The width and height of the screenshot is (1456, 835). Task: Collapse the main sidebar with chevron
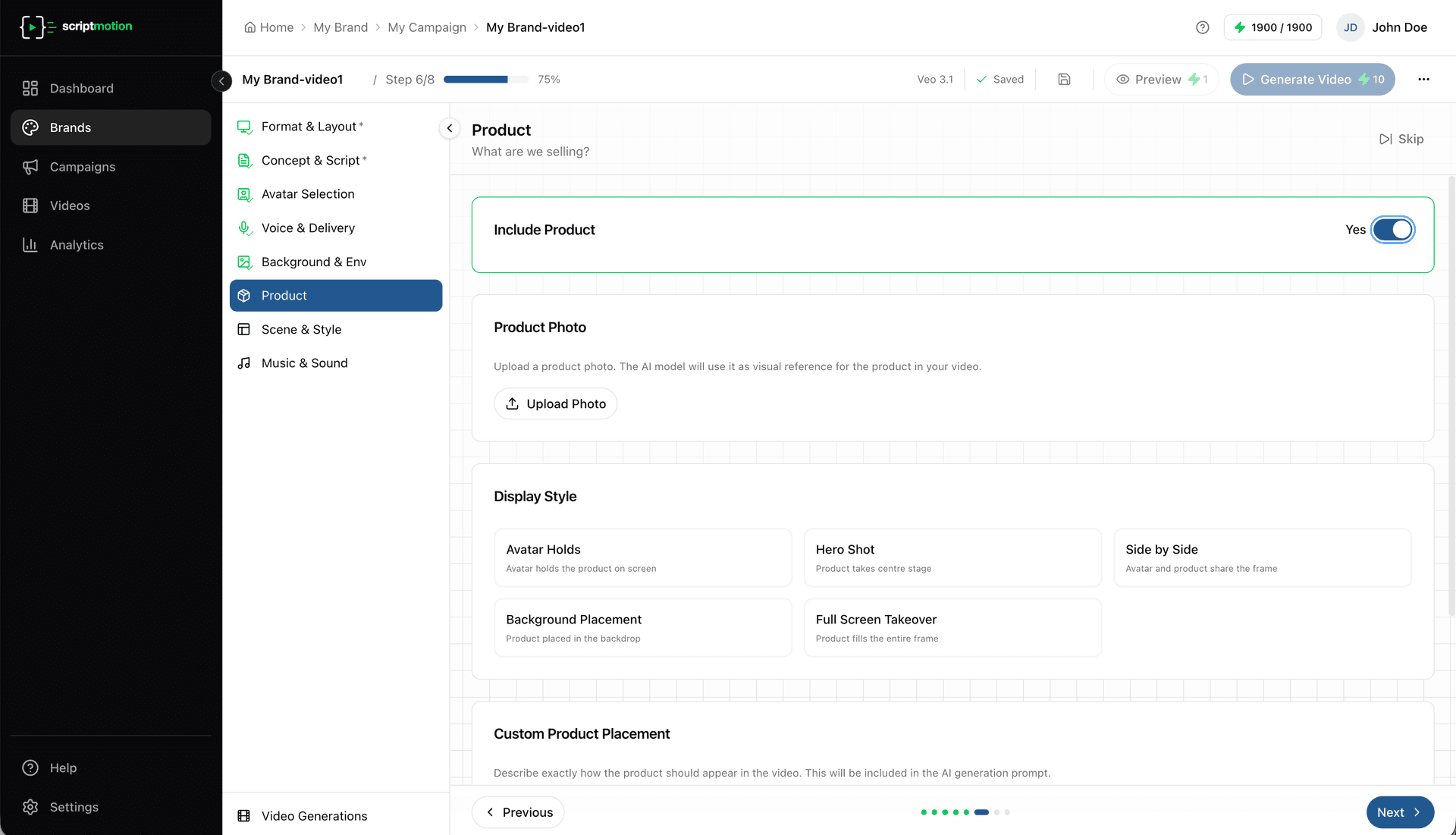(x=221, y=80)
